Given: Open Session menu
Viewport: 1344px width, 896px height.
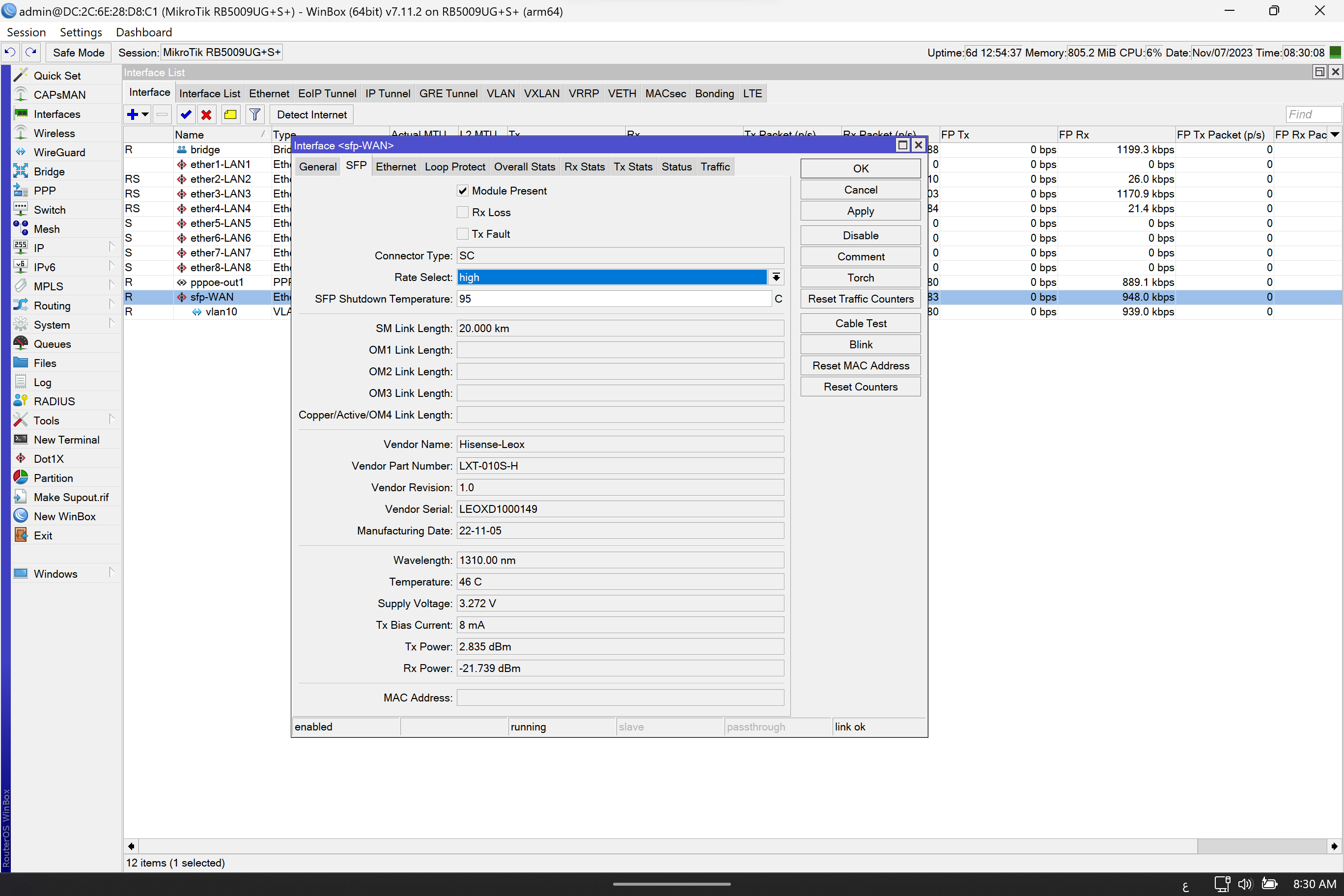Looking at the screenshot, I should [x=26, y=32].
